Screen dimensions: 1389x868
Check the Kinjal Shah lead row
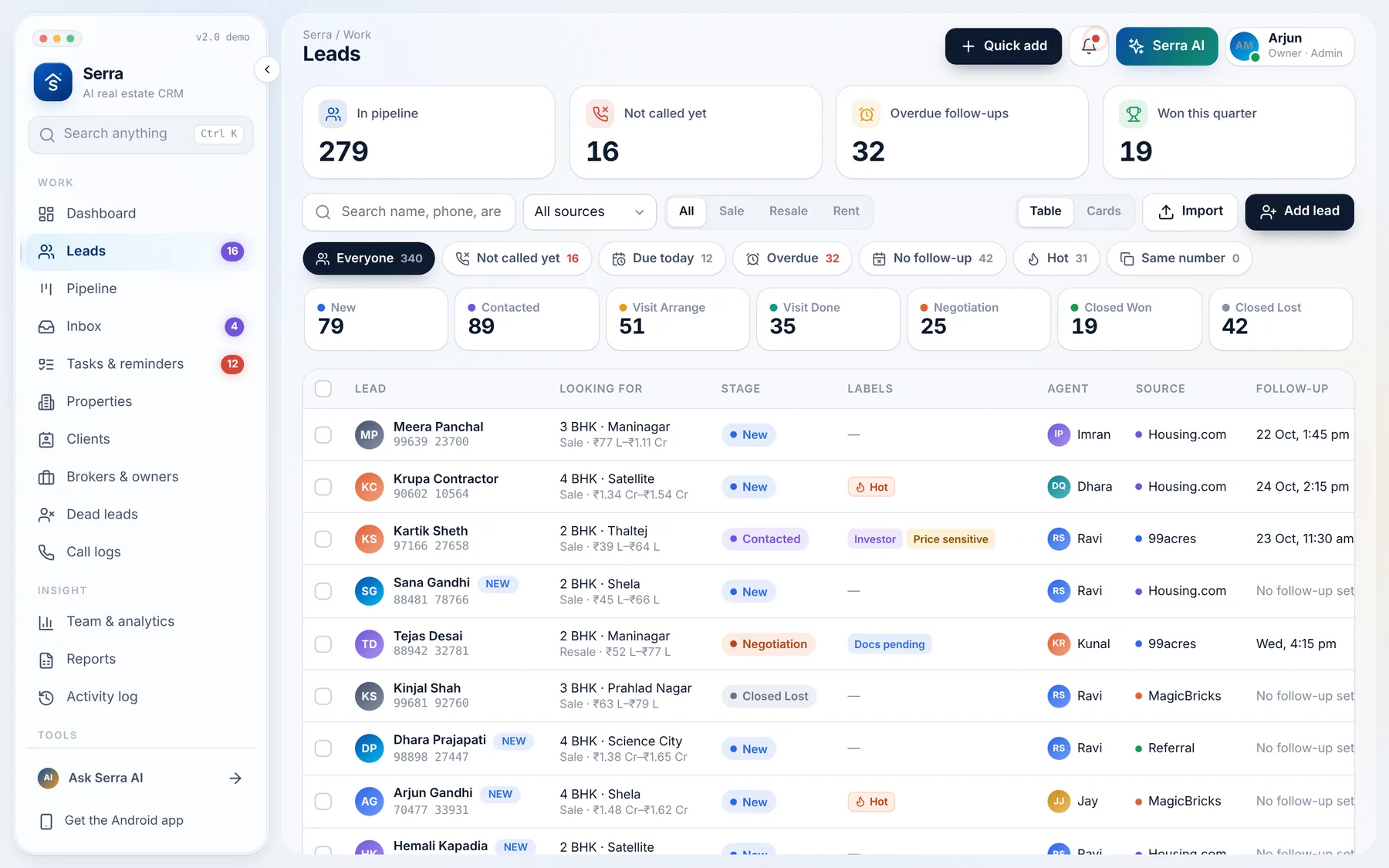323,696
